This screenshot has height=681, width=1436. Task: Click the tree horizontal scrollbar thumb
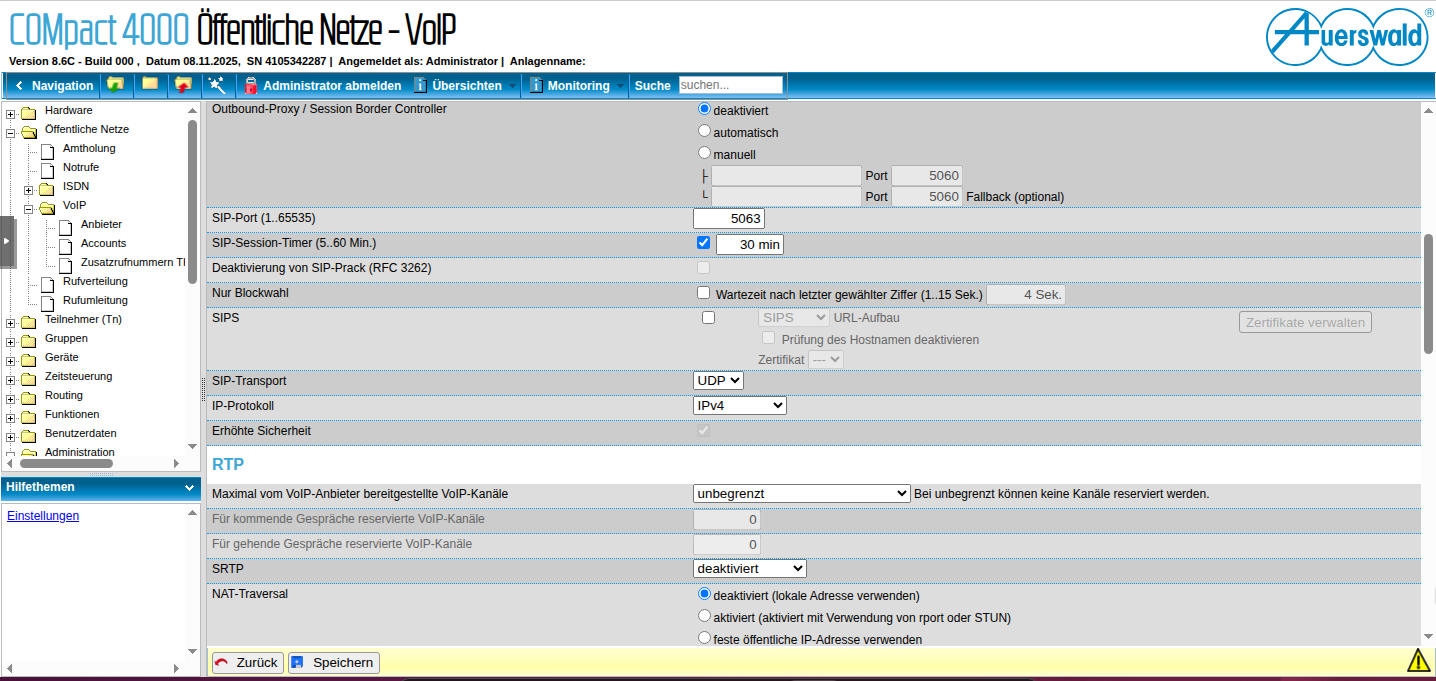pyautogui.click(x=66, y=463)
